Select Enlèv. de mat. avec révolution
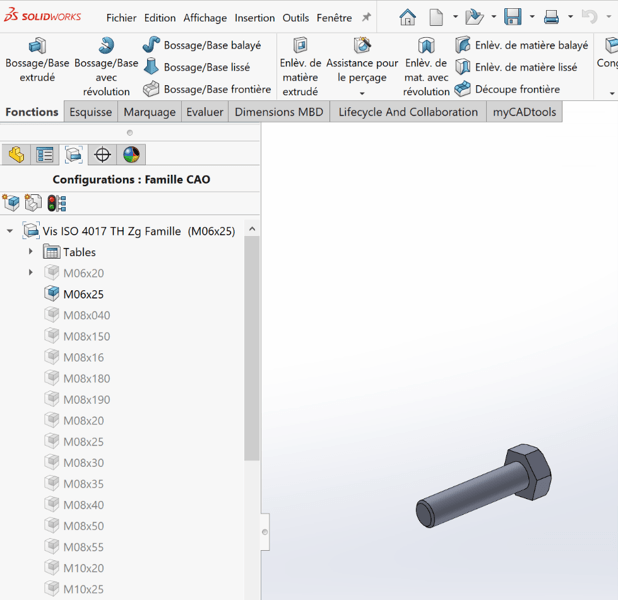 426,67
